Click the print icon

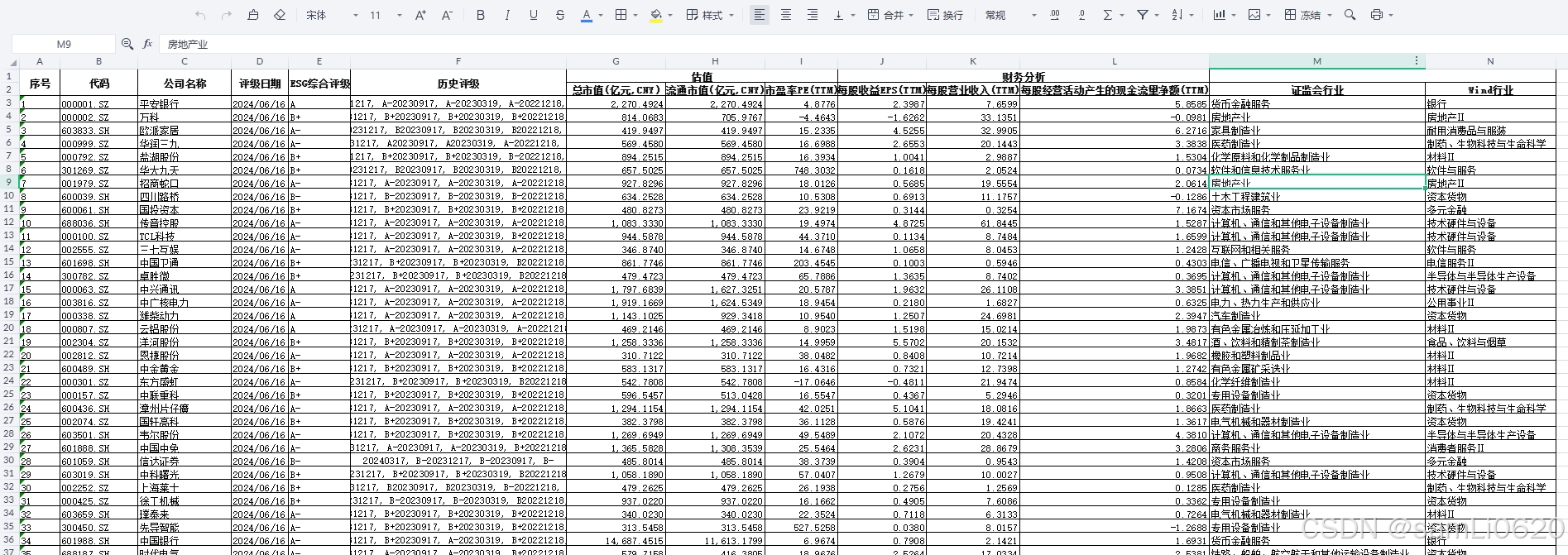[1377, 15]
